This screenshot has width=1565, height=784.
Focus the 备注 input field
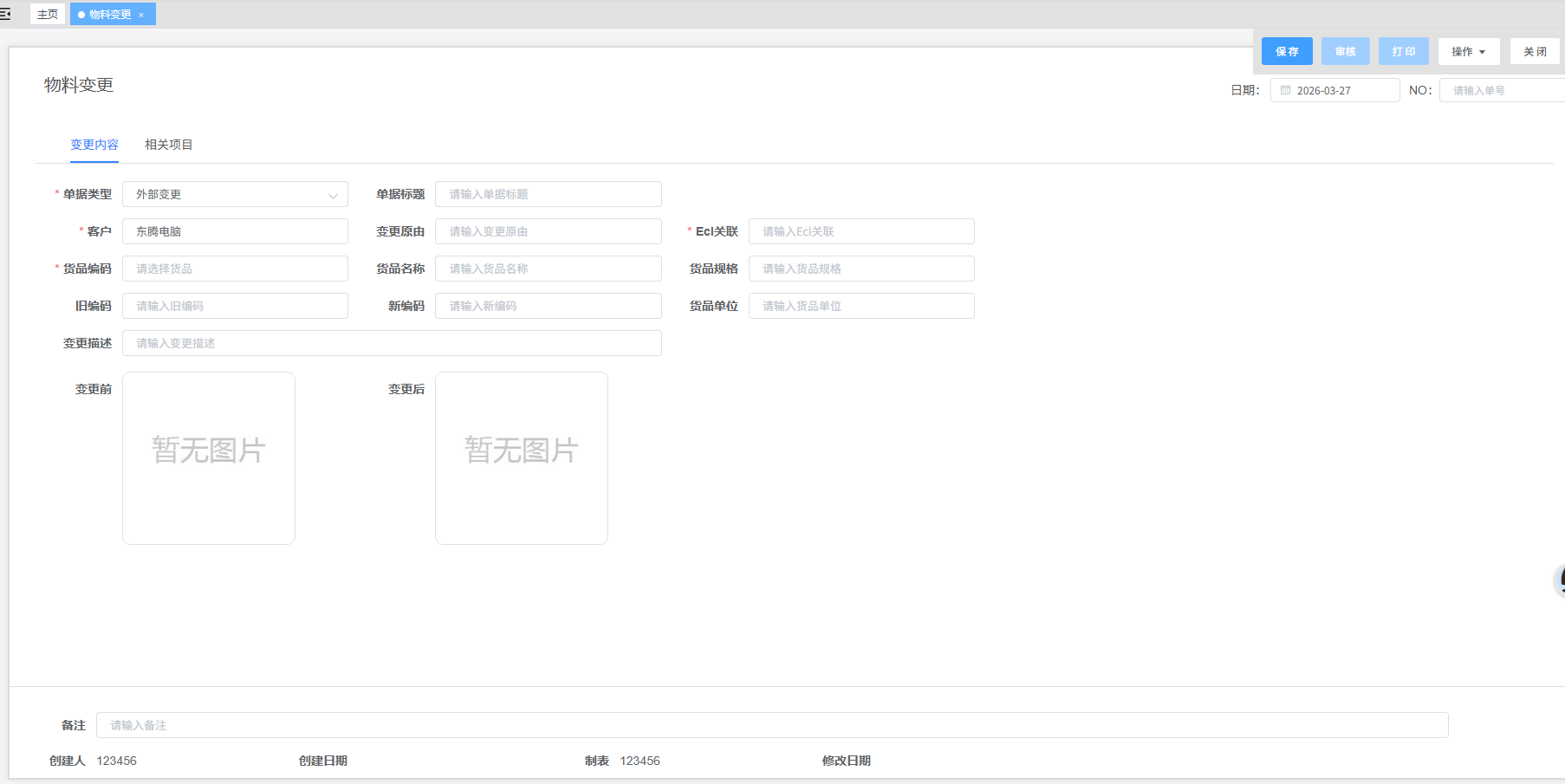(771, 725)
